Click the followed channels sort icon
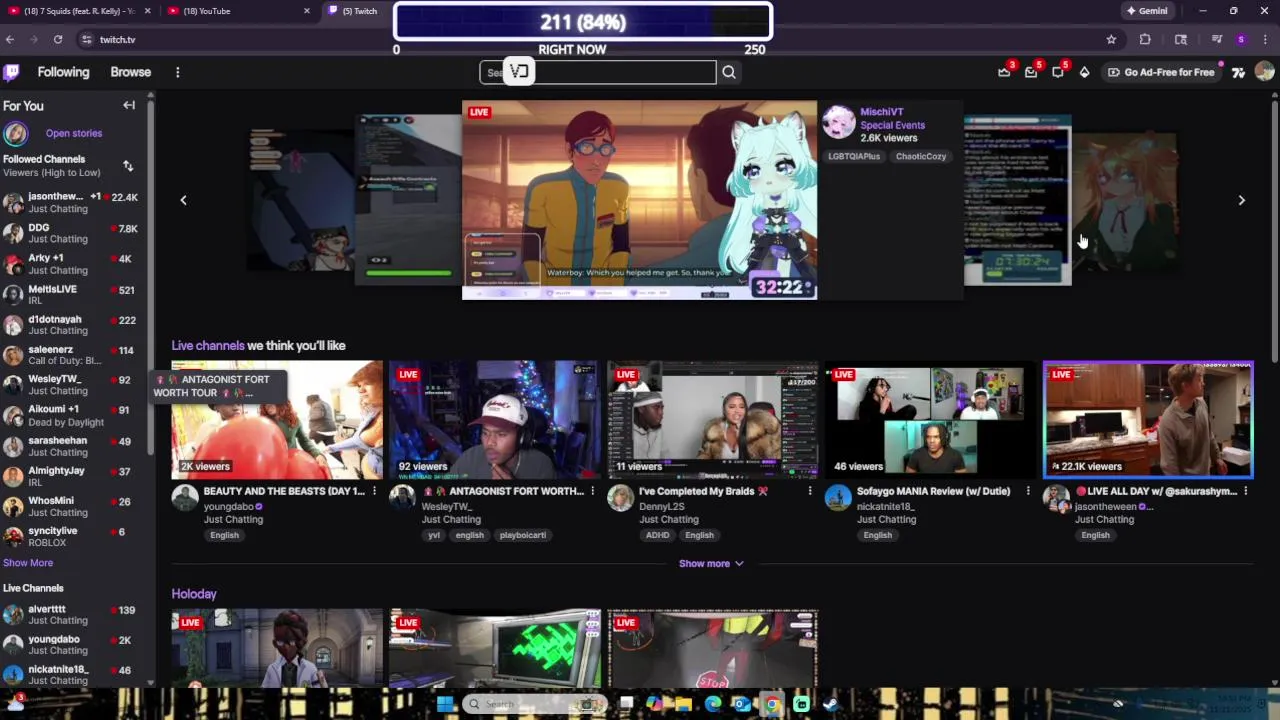The width and height of the screenshot is (1280, 720). 127,166
